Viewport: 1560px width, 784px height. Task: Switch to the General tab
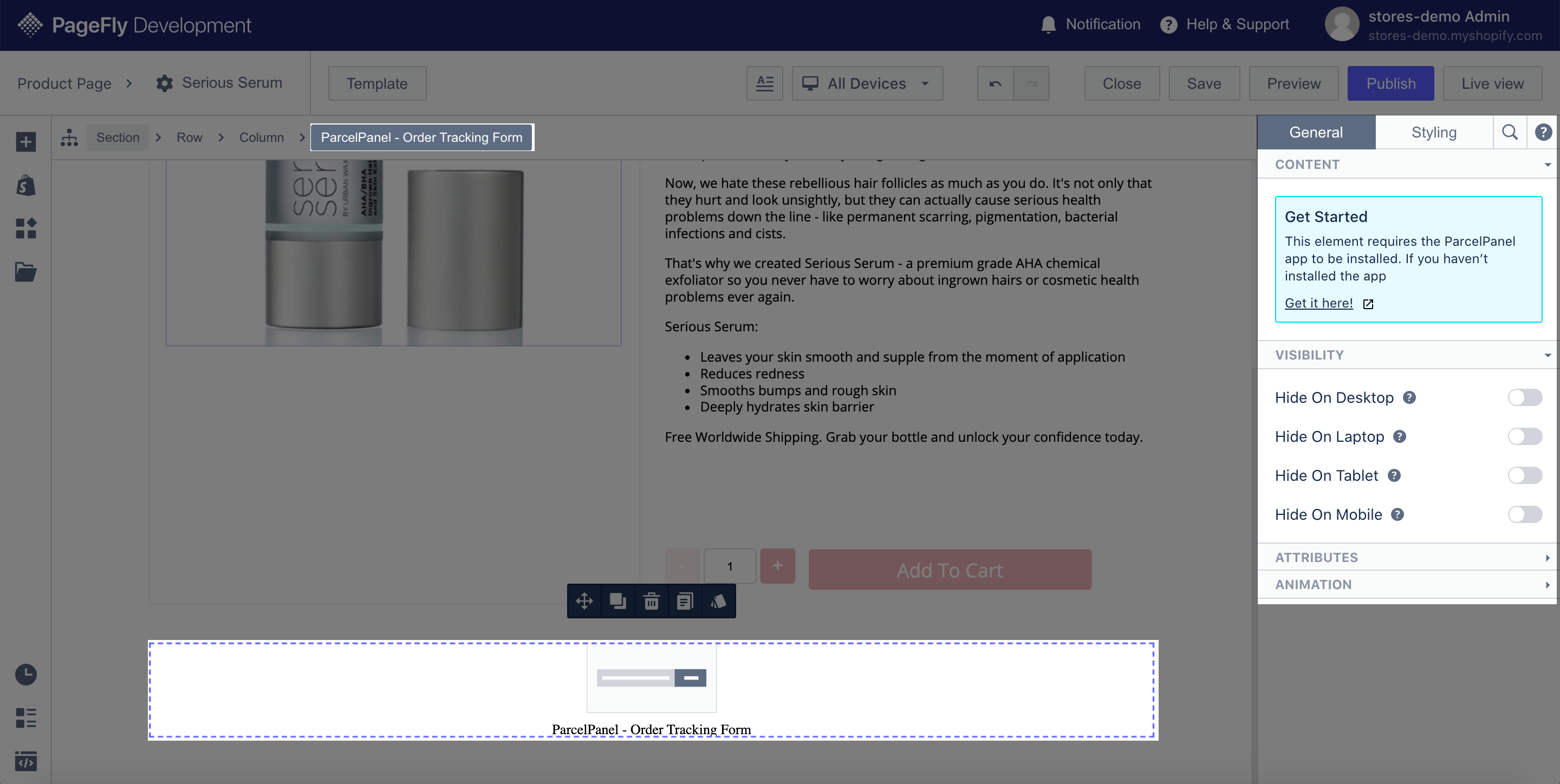point(1316,132)
